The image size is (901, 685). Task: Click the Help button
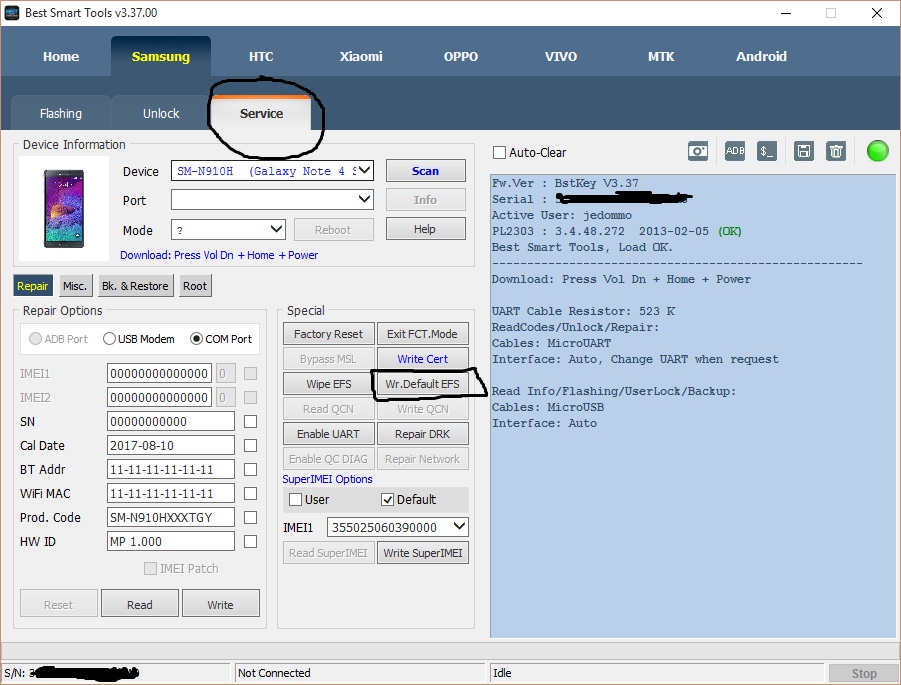(x=425, y=229)
